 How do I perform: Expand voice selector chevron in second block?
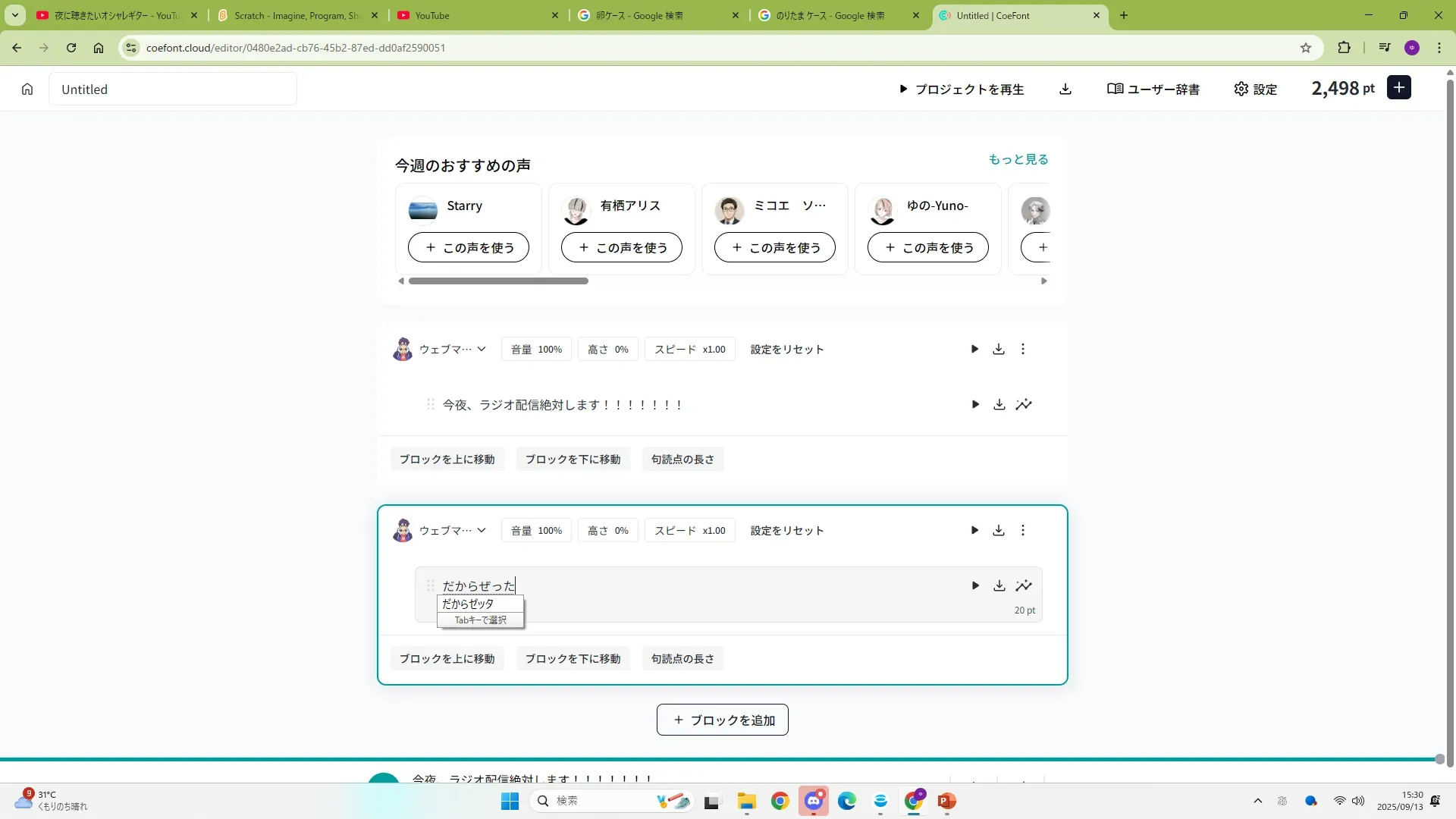point(482,530)
